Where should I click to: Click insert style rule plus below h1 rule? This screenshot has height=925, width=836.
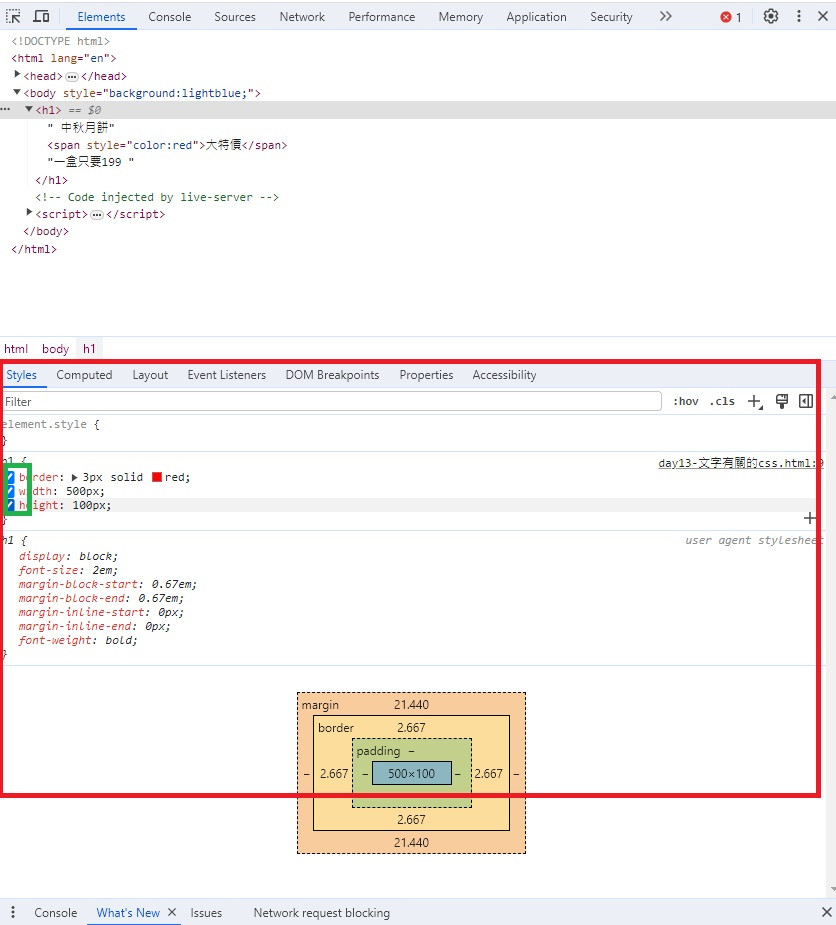point(809,518)
